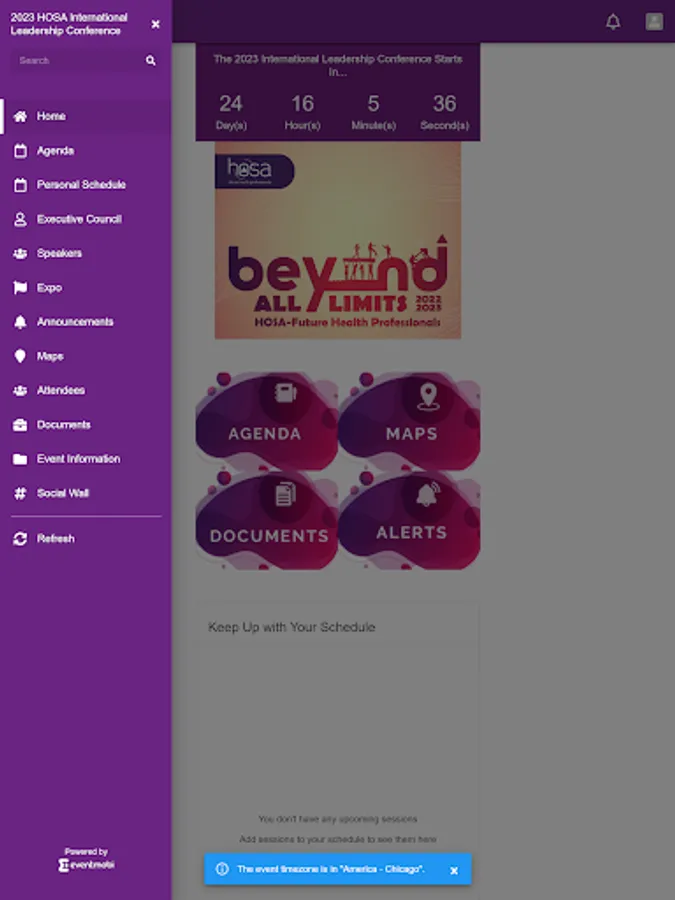Open the Social Wall
Screen dimensions: 675x900
pos(86,493)
